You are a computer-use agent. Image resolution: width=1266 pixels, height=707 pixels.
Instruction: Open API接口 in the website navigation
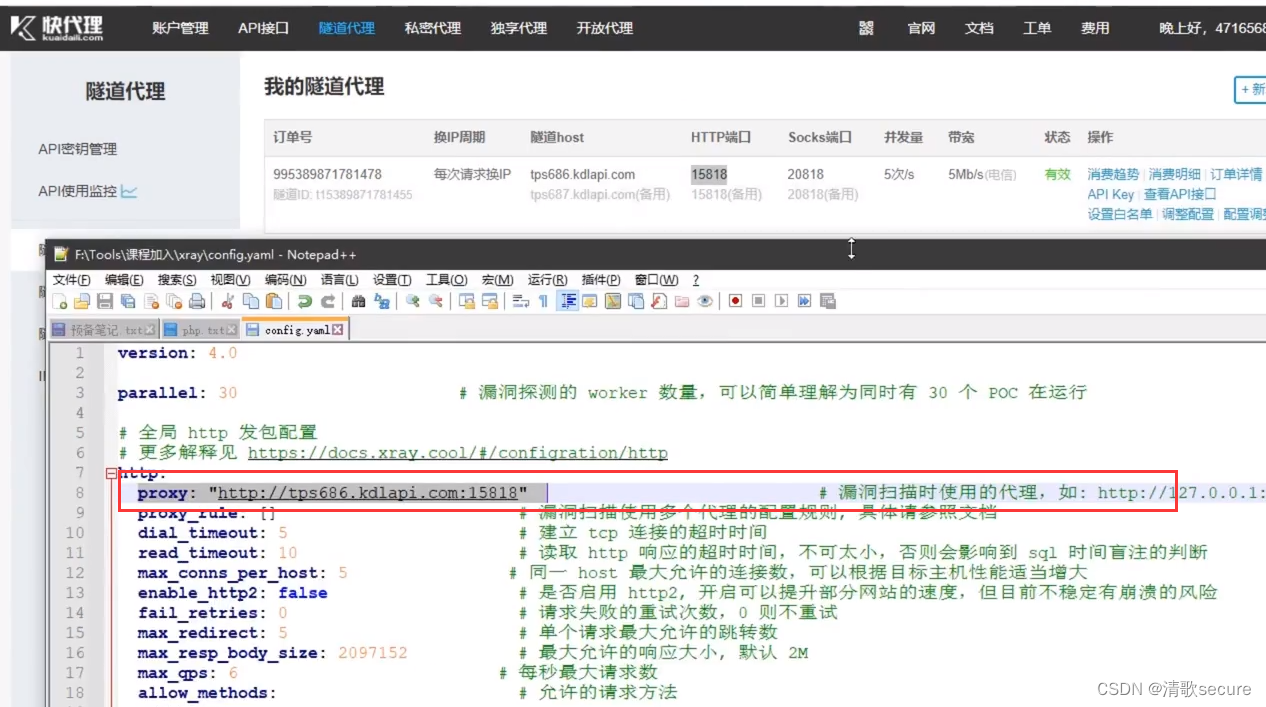point(263,28)
